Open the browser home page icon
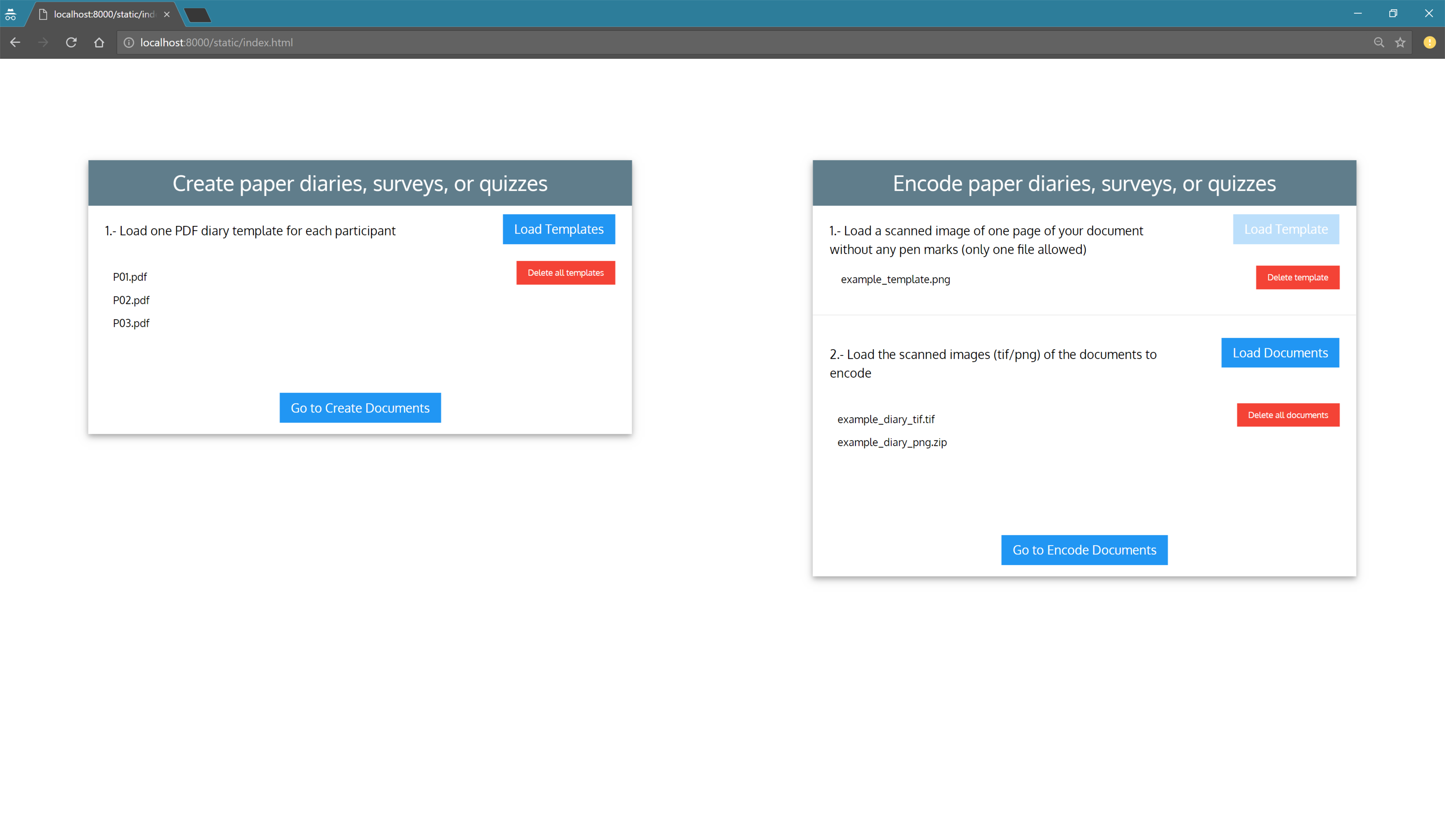This screenshot has width=1445, height=840. pos(99,42)
